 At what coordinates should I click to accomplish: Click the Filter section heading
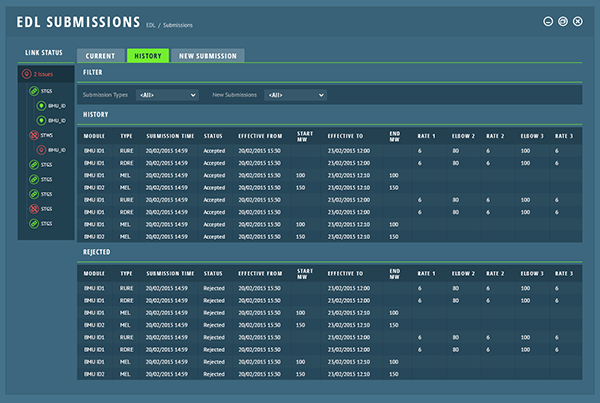(x=93, y=72)
